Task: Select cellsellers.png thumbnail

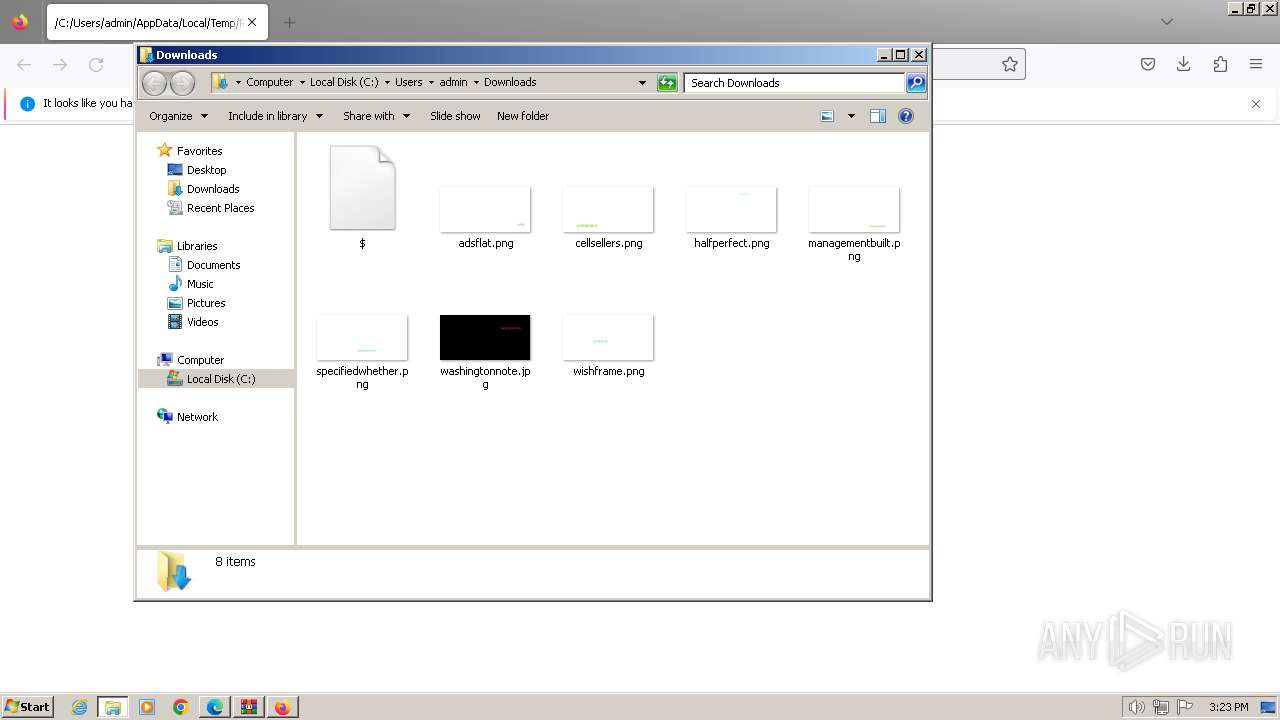Action: click(608, 209)
